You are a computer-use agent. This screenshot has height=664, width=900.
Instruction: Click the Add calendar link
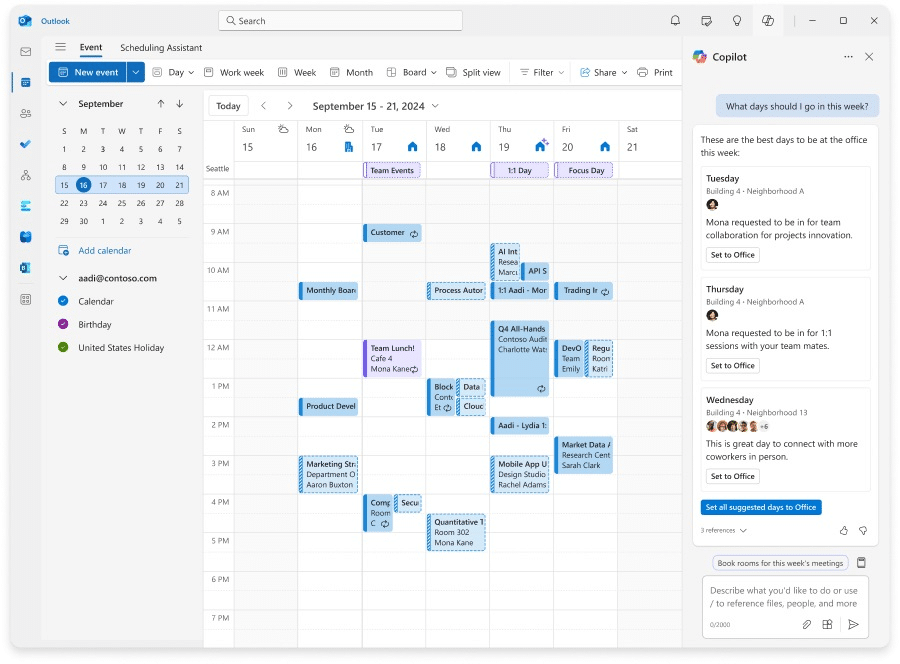coord(104,251)
